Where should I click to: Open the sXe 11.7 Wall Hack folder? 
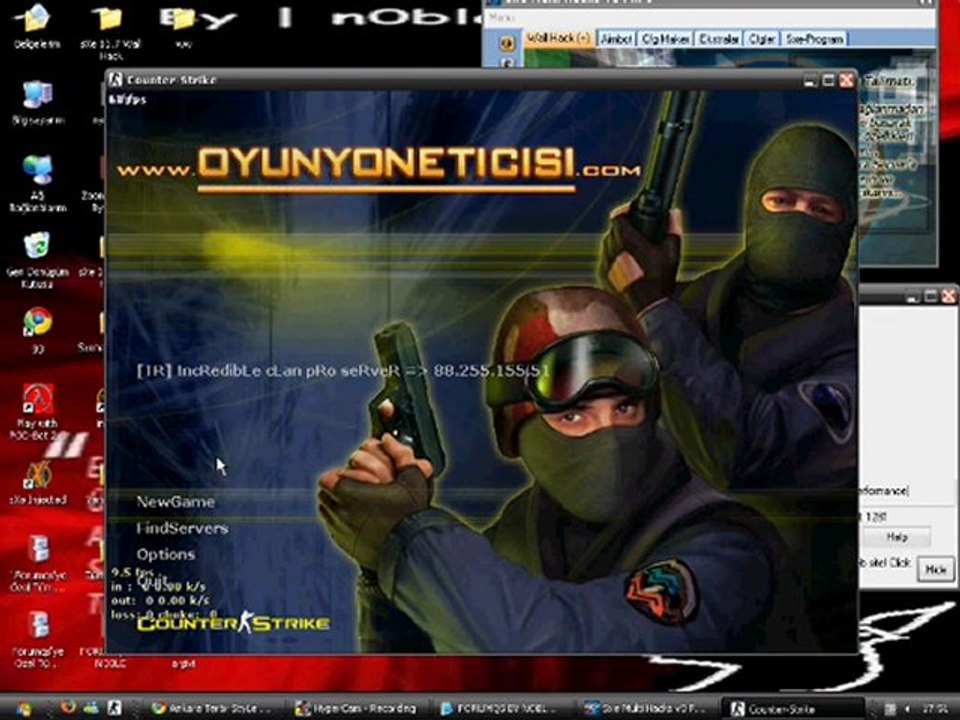(110, 31)
